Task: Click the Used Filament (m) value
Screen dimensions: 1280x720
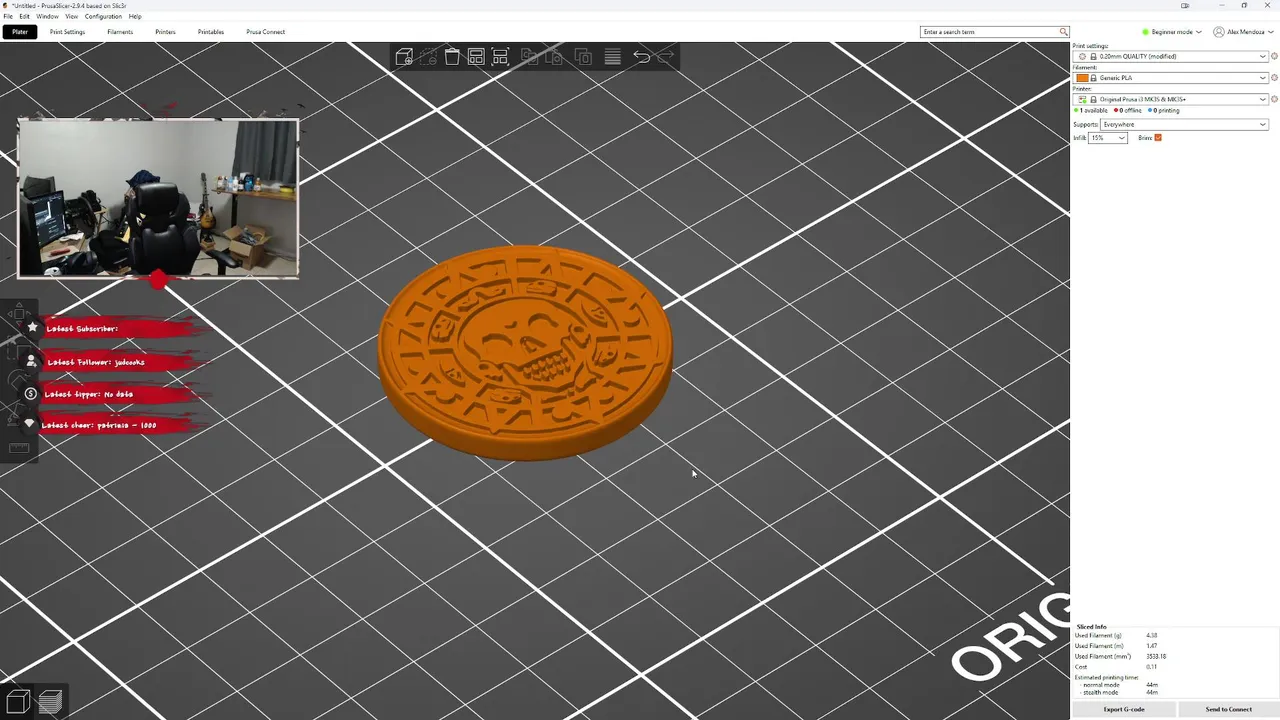Action: pyautogui.click(x=1152, y=646)
